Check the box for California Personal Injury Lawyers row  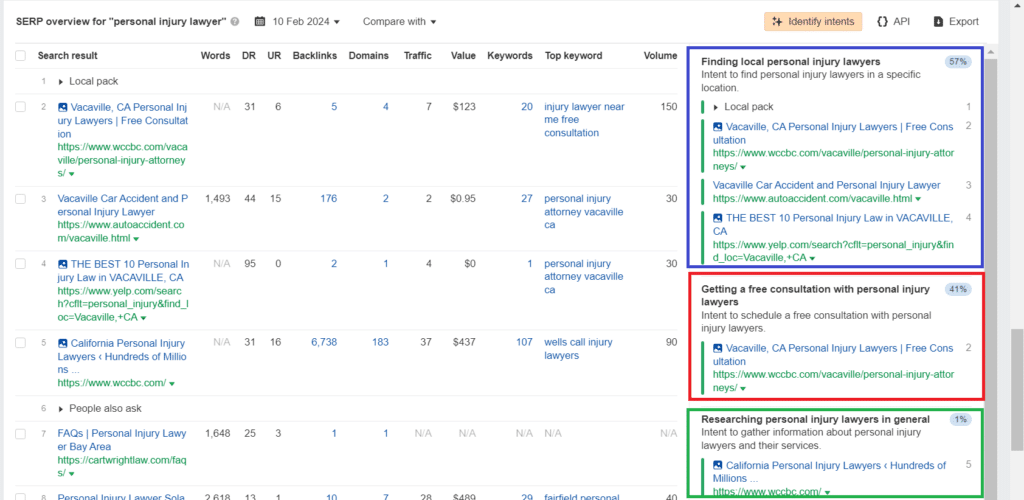point(20,343)
